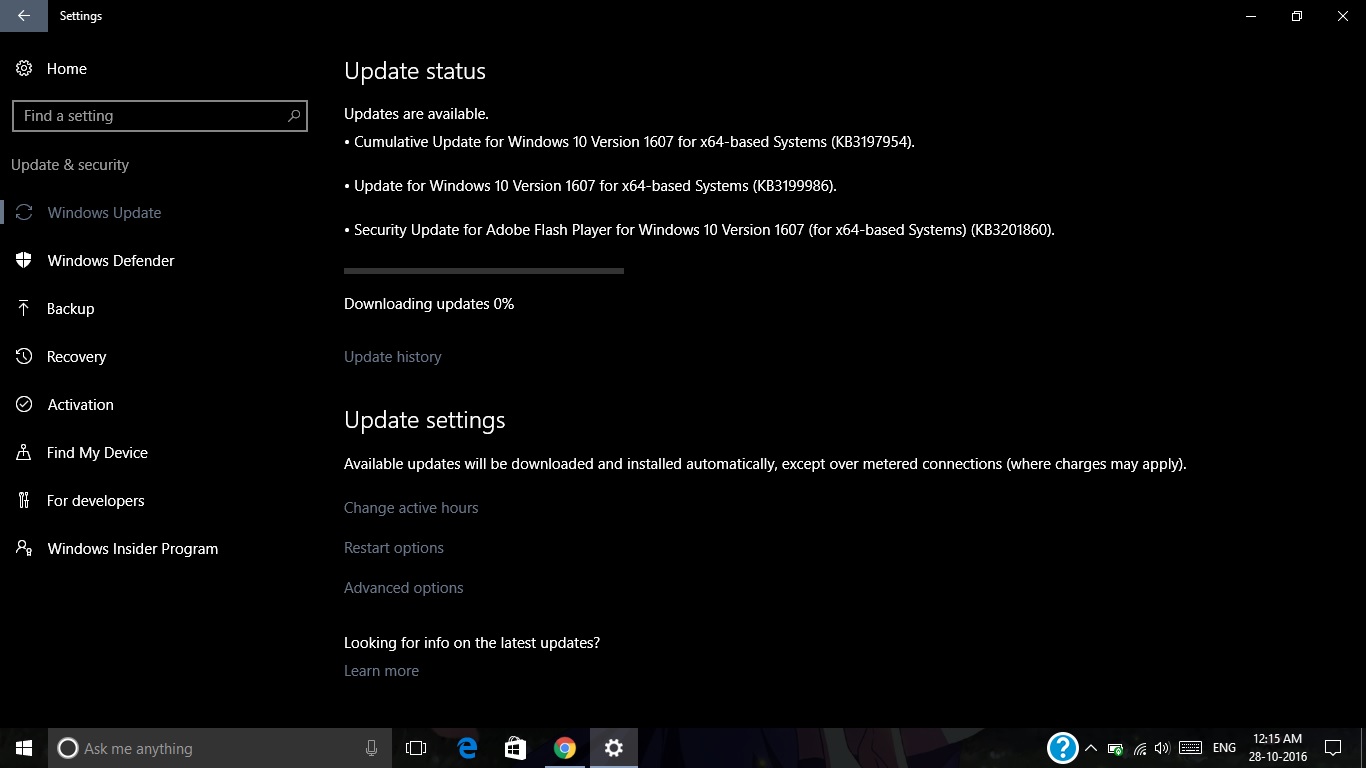Open Windows Defender settings page
This screenshot has width=1366, height=768.
click(x=111, y=261)
